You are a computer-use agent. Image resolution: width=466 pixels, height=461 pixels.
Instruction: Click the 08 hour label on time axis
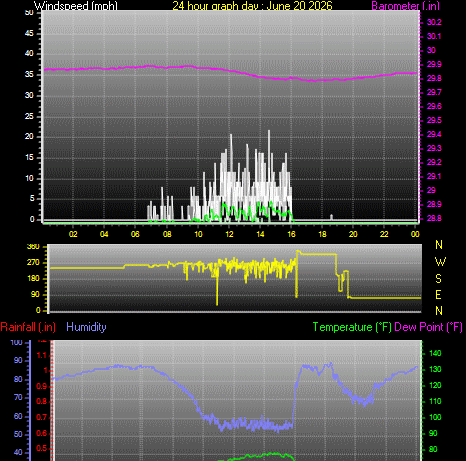pyautogui.click(x=167, y=234)
